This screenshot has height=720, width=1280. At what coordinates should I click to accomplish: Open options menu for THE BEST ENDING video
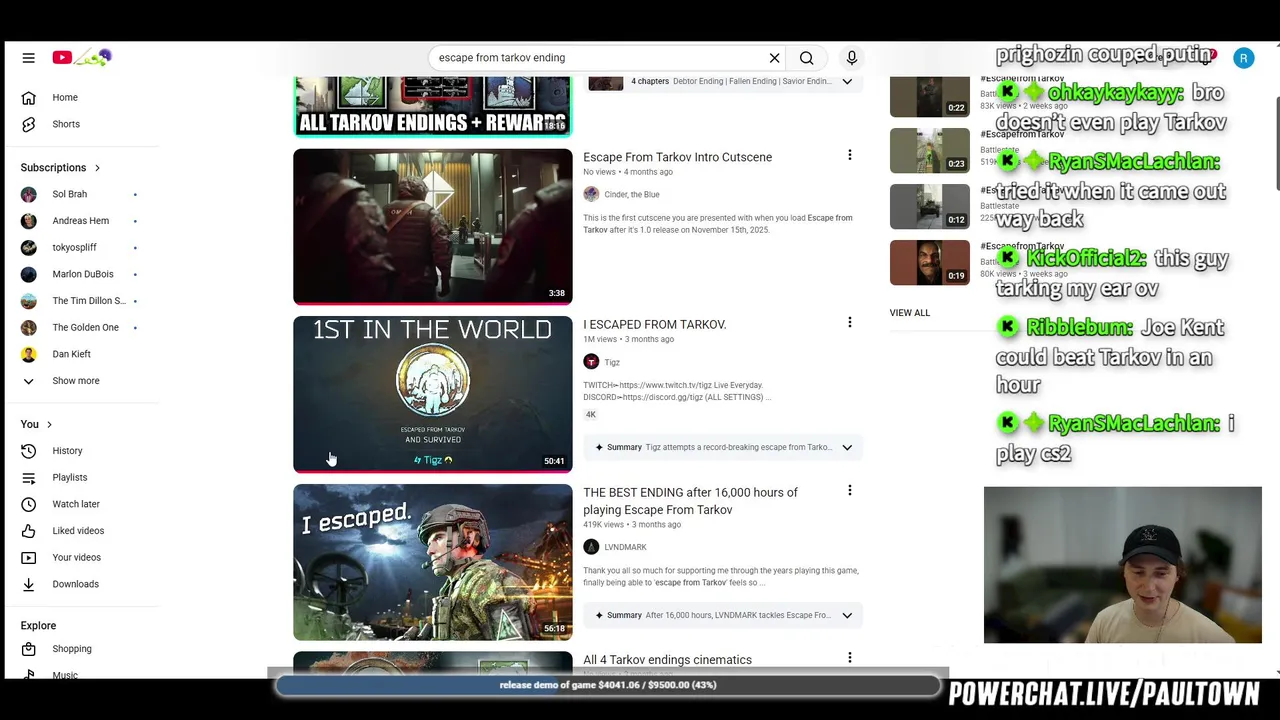click(849, 490)
